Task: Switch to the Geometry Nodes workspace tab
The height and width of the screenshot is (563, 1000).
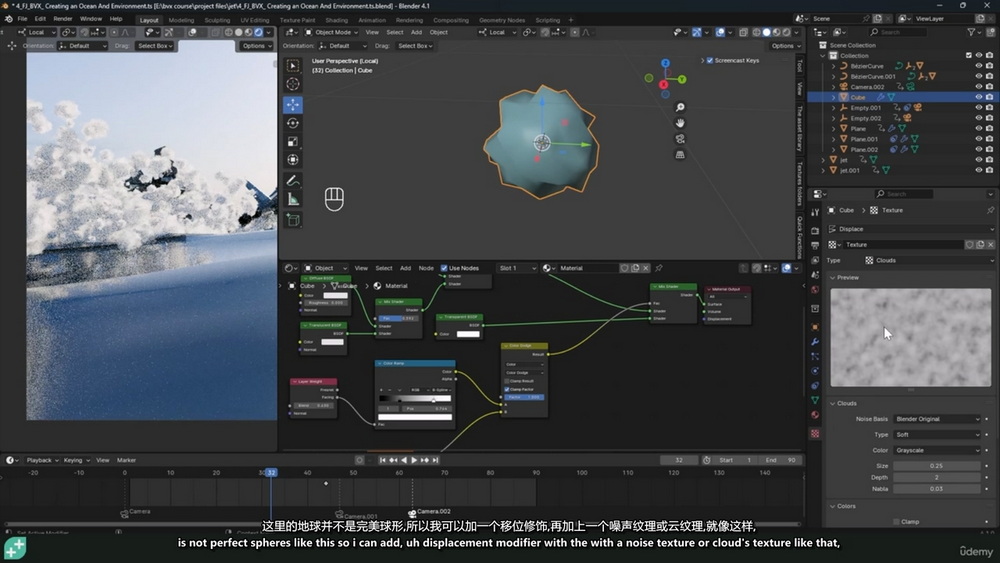Action: [502, 20]
